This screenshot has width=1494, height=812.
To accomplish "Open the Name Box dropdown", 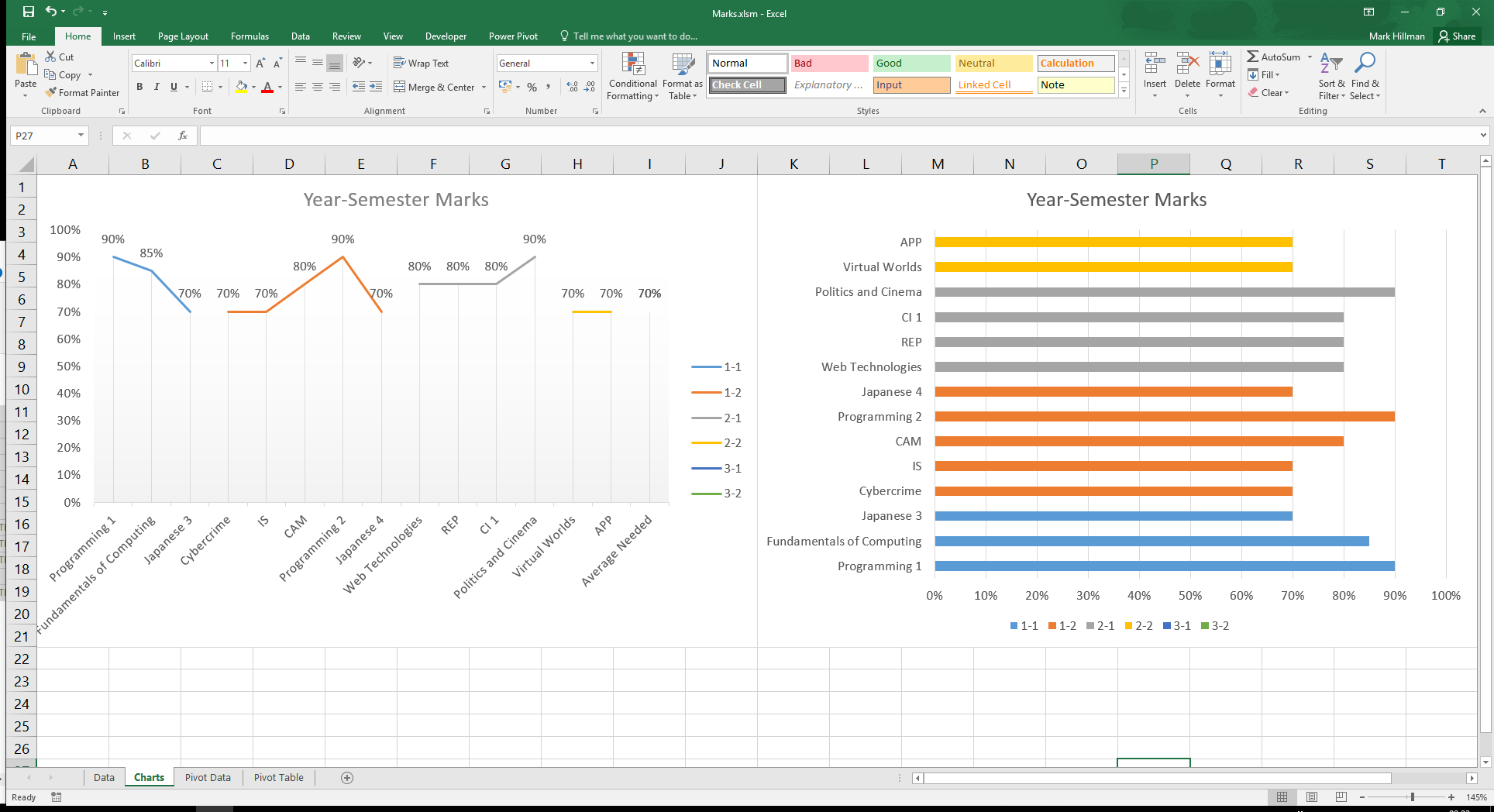I will pyautogui.click(x=81, y=136).
